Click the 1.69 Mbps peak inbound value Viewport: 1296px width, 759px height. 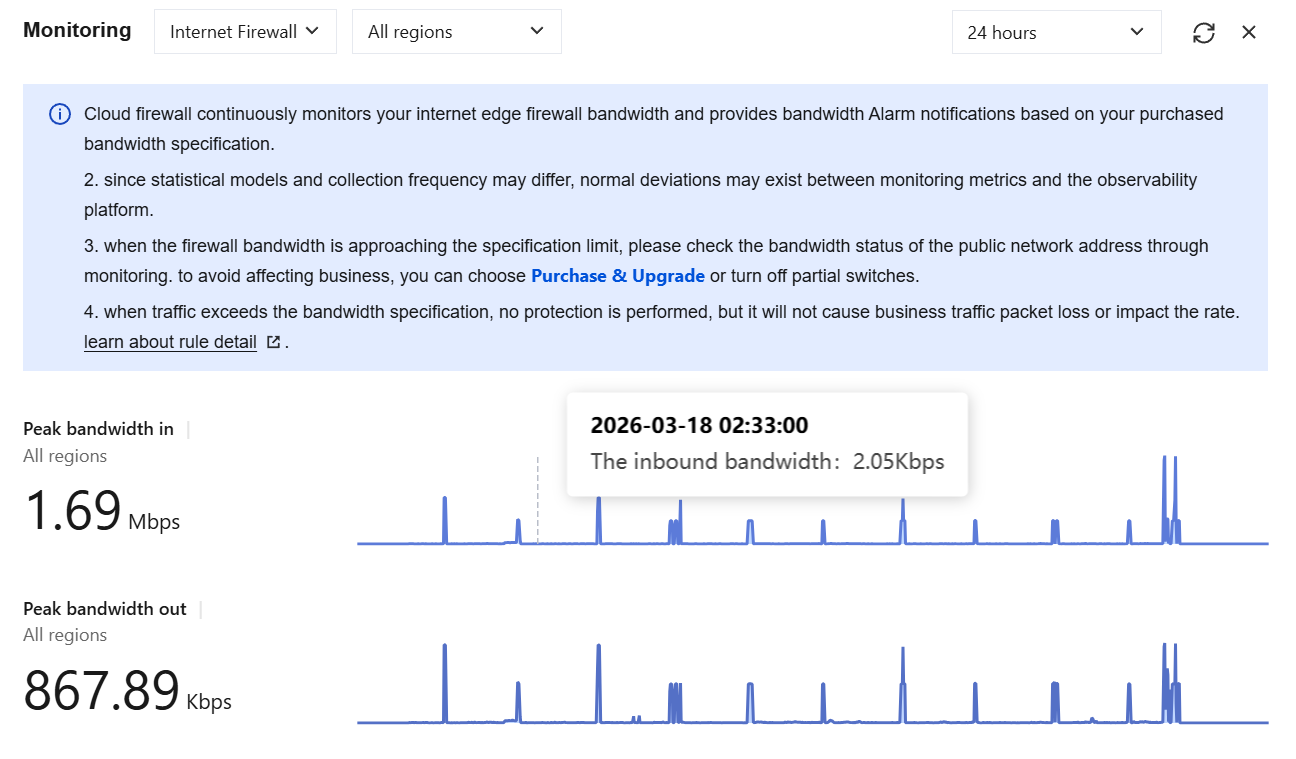pos(102,511)
